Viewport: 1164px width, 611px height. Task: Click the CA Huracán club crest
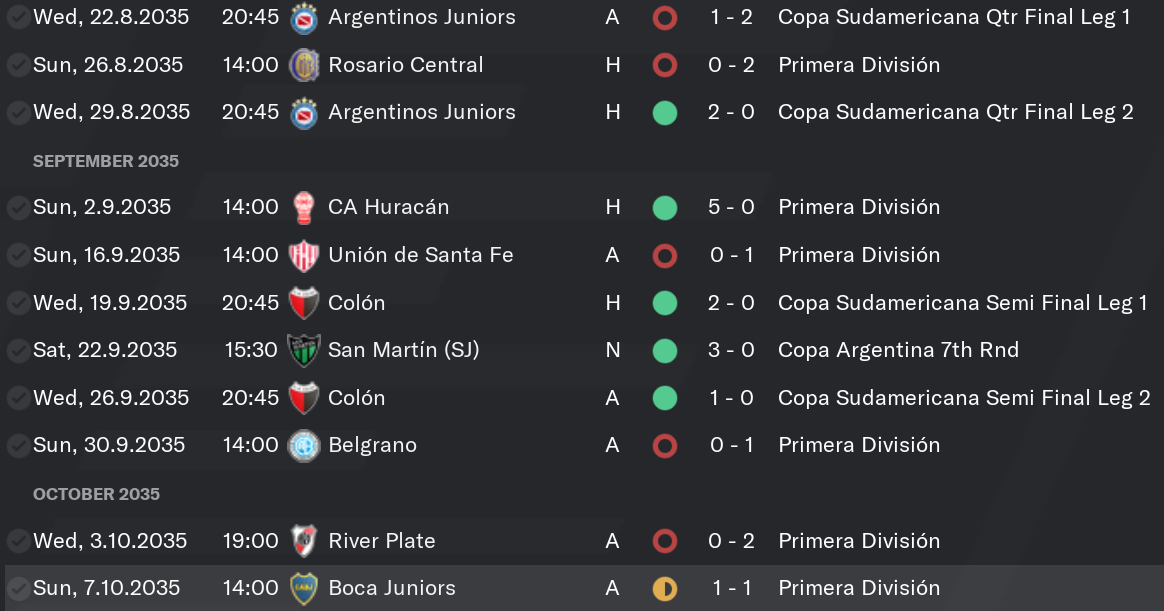pyautogui.click(x=304, y=207)
